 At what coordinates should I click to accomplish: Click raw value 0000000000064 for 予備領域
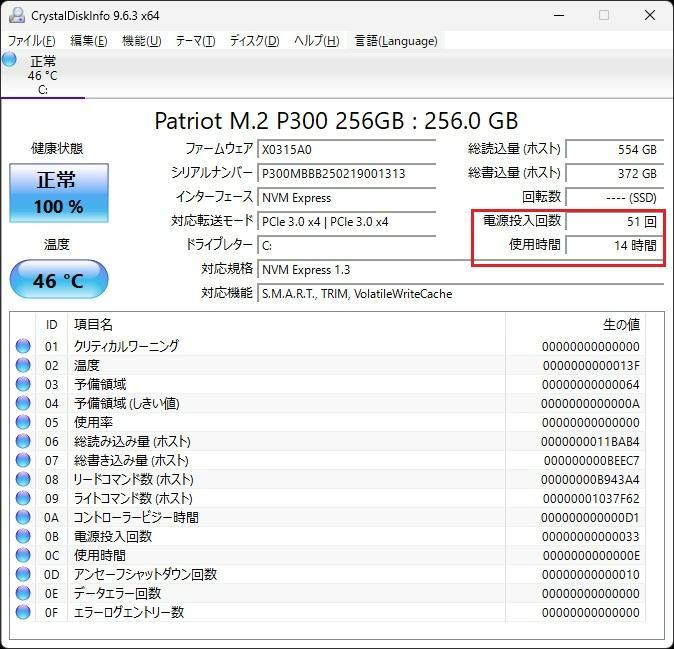point(591,384)
